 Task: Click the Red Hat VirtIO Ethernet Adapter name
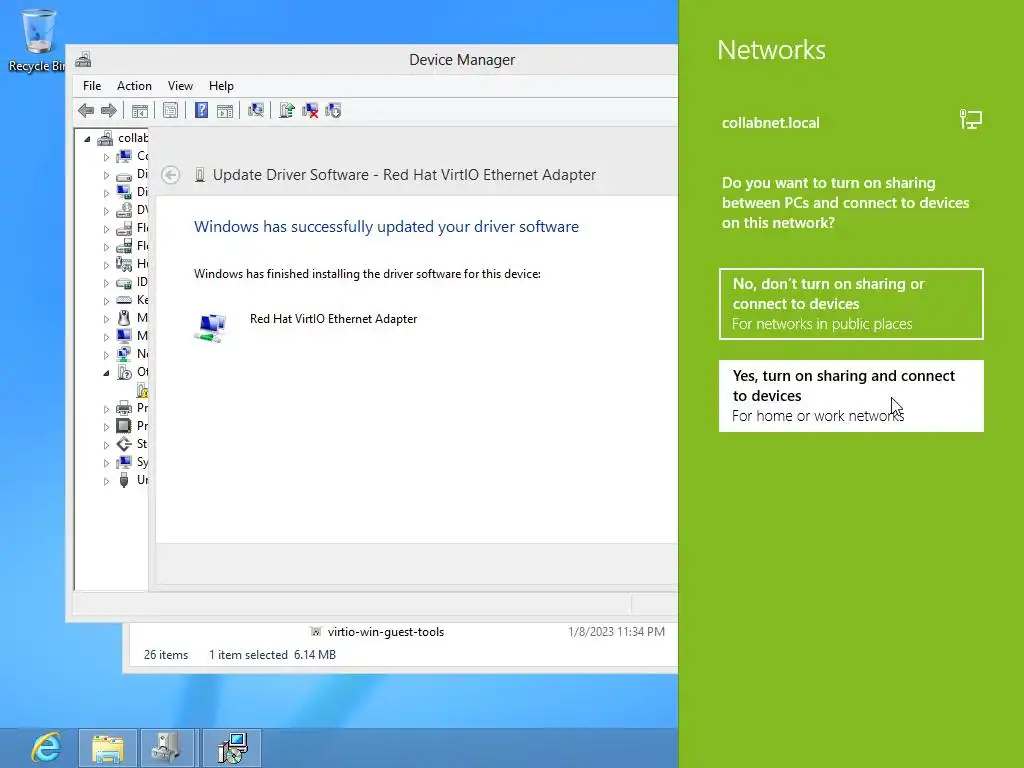point(334,319)
